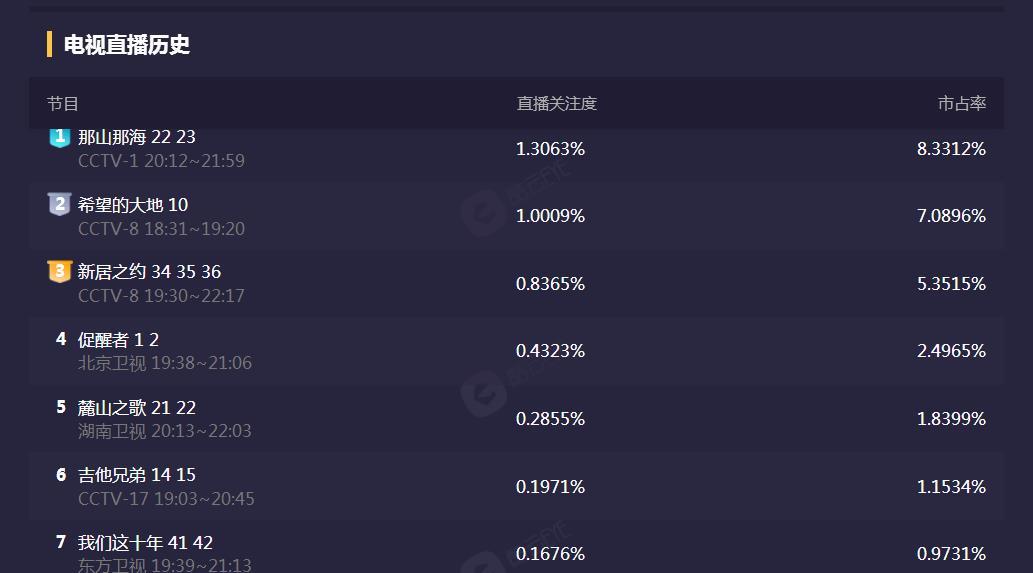Screen dimensions: 1033x573
Task: Click the 电视直播历史 section heading
Action: coord(126,44)
